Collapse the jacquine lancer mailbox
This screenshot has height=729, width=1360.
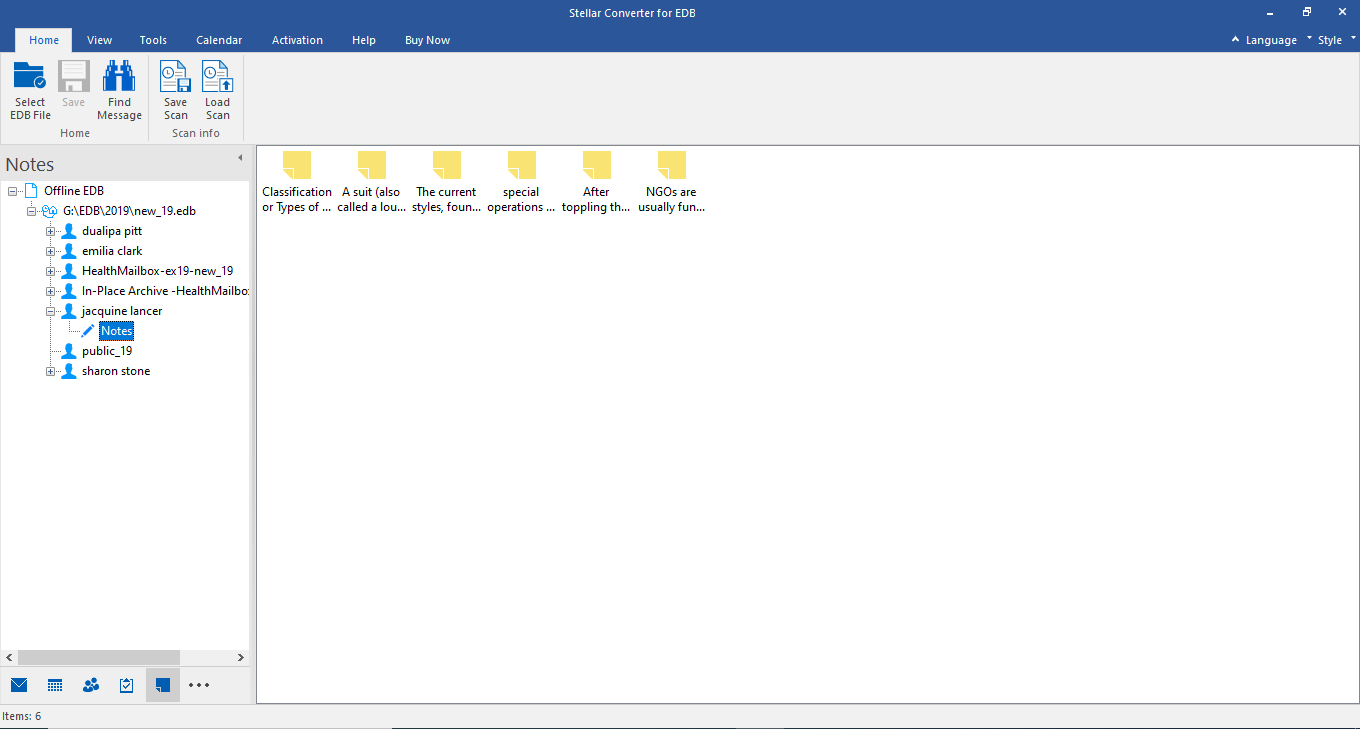pyautogui.click(x=50, y=311)
